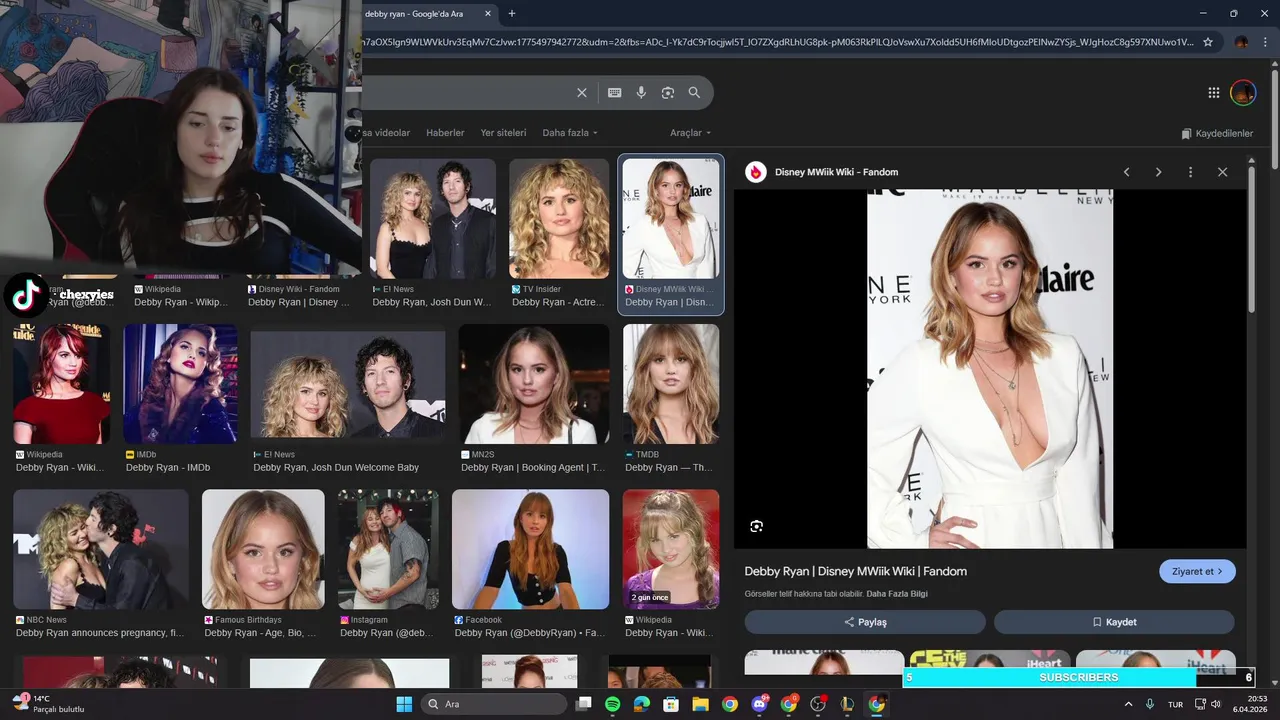Click the Ziyaret et button
Viewport: 1280px width, 720px height.
[x=1197, y=571]
